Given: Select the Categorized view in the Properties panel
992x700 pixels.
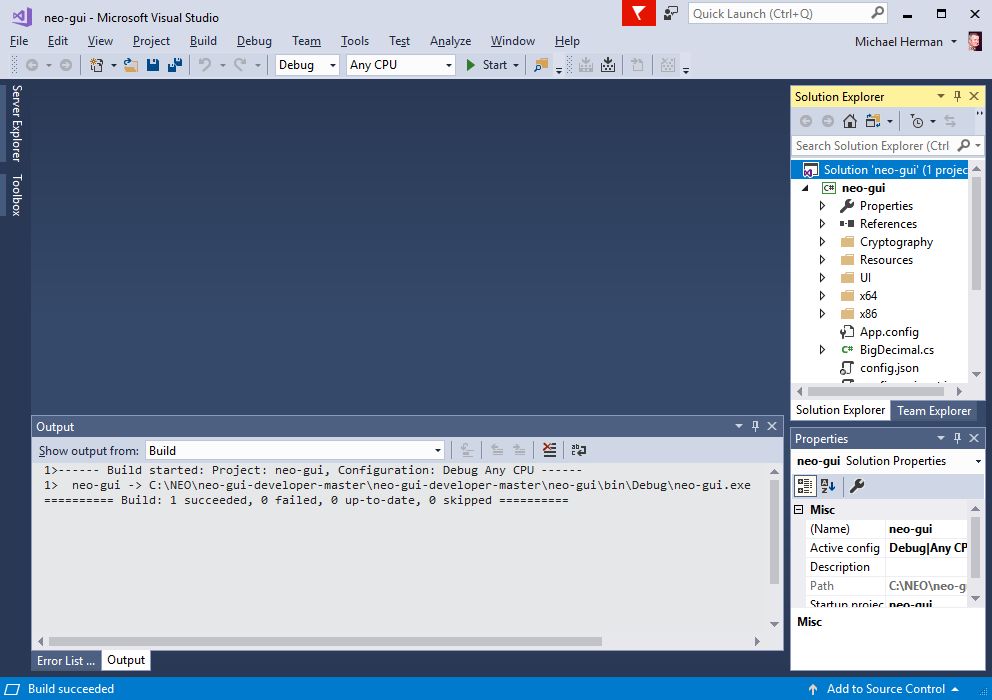Looking at the screenshot, I should 805,485.
